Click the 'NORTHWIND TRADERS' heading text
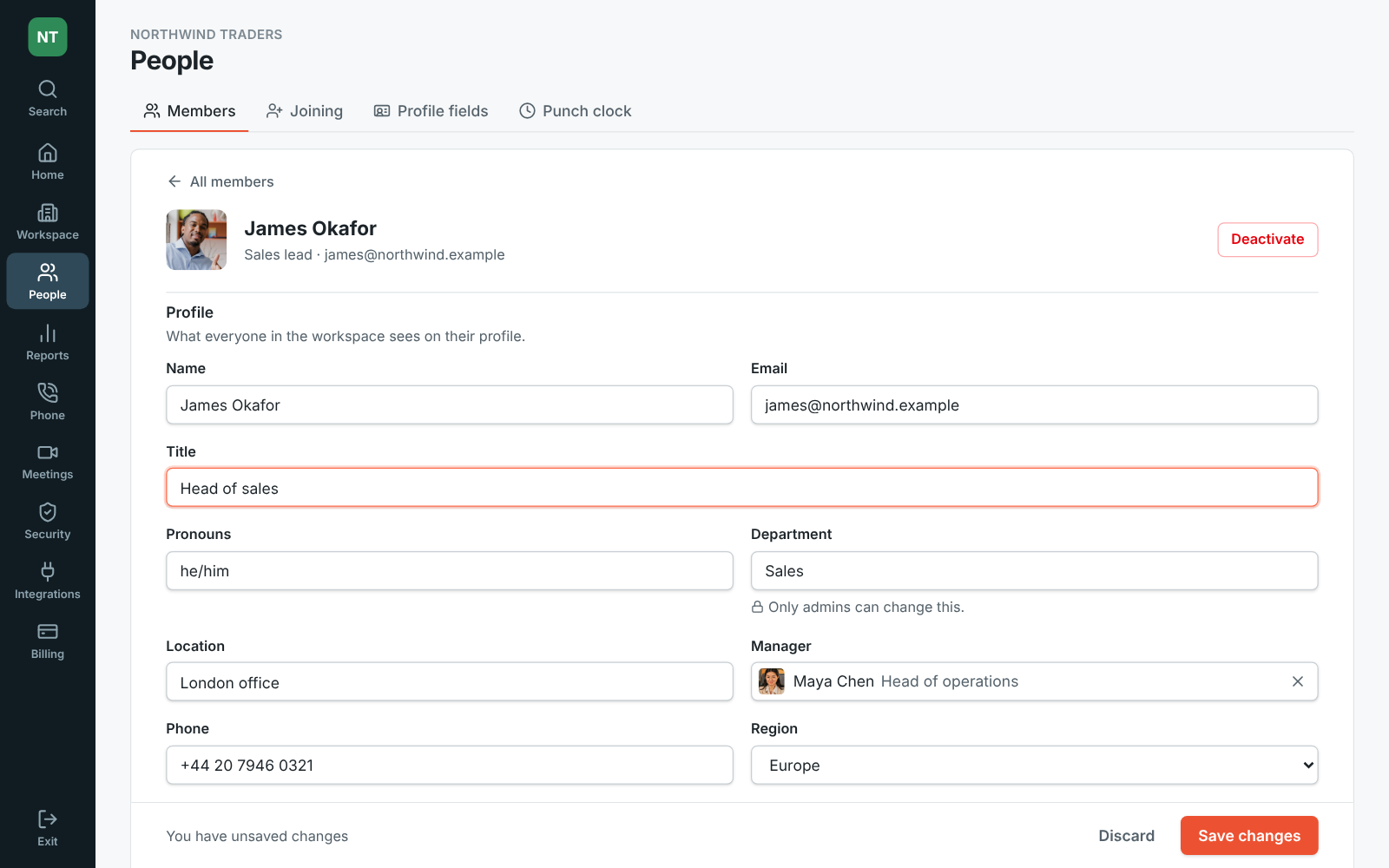Viewport: 1389px width, 868px height. click(206, 35)
